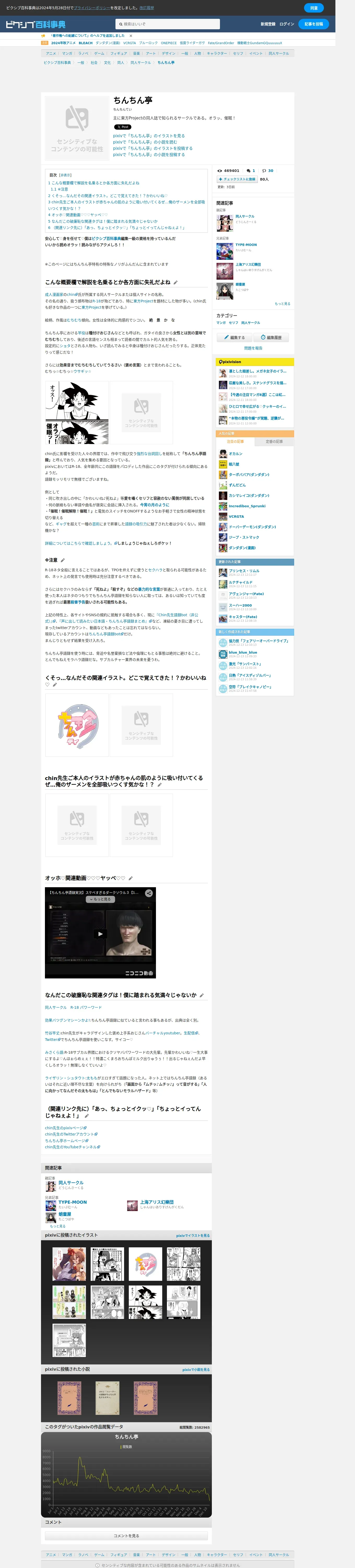This screenshot has width=355, height=1568.
Task: Click 新規登録 in header
Action: 268,24
